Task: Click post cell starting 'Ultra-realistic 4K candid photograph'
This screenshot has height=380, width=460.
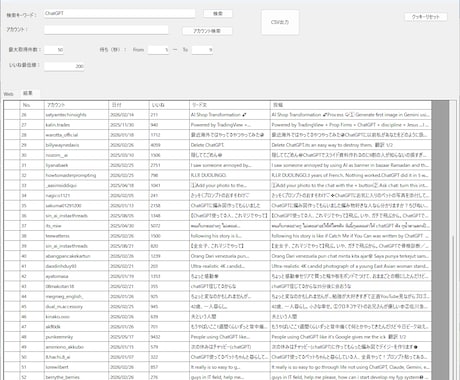Action: (x=351, y=266)
